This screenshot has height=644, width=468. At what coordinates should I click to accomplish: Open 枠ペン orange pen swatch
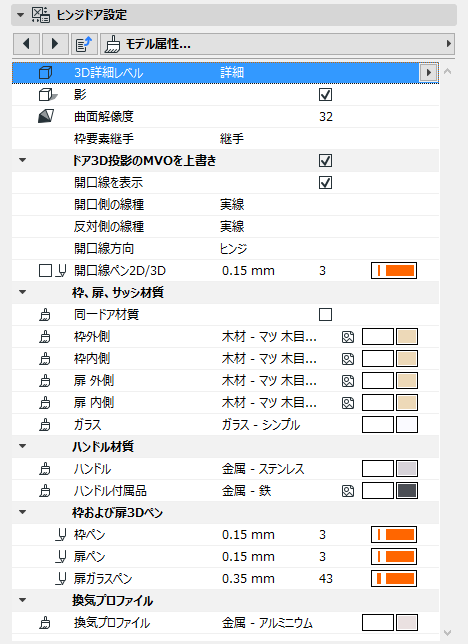click(394, 535)
